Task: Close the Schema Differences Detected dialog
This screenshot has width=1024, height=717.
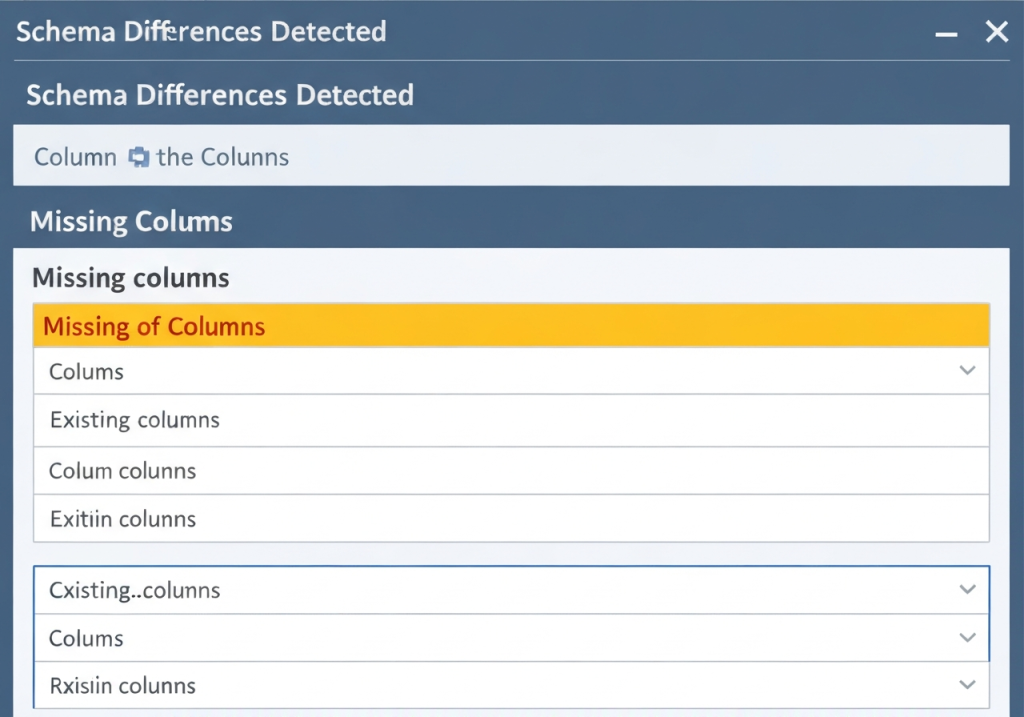Action: (x=997, y=33)
